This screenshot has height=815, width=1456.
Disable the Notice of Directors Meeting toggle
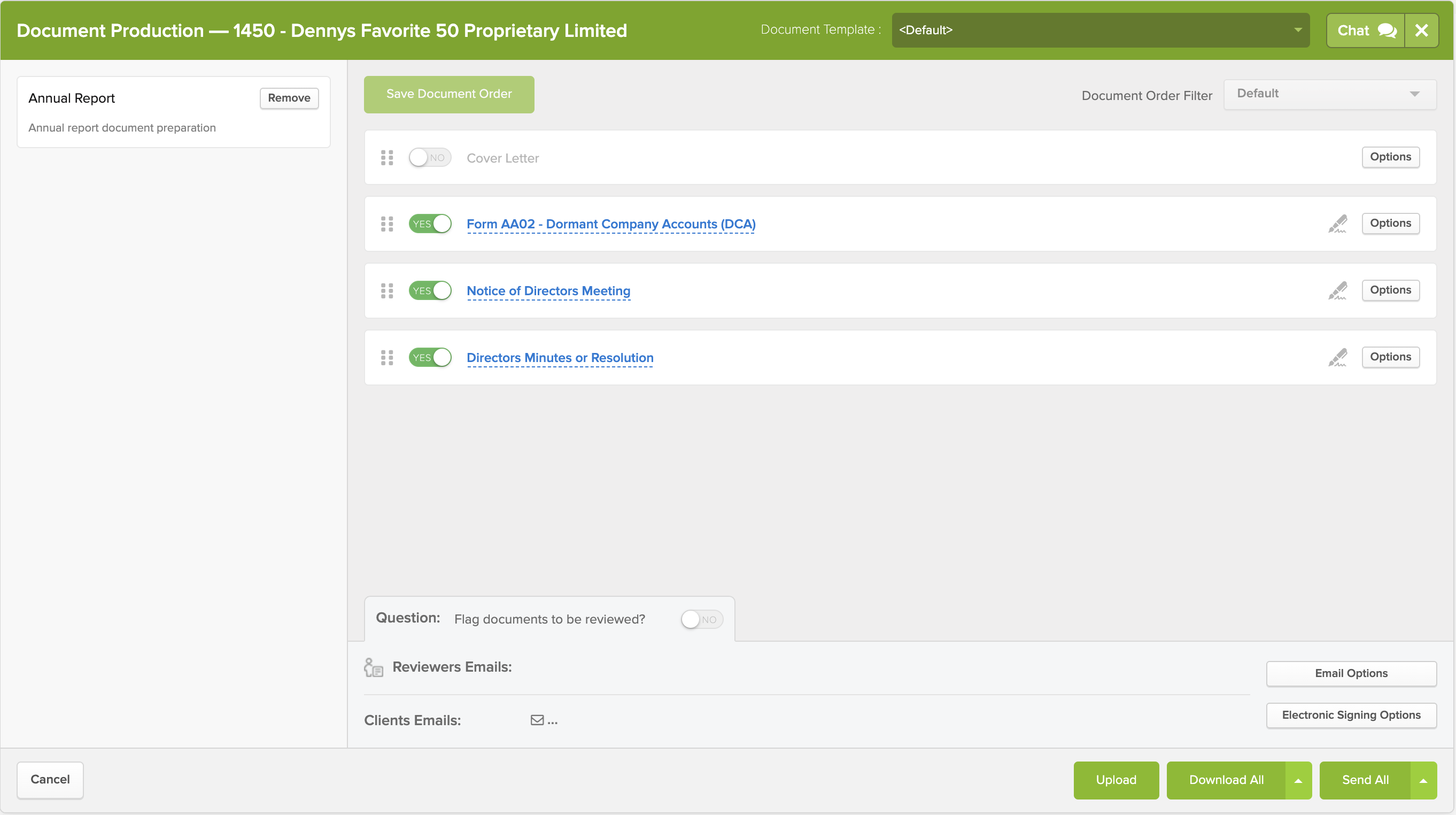coord(430,291)
